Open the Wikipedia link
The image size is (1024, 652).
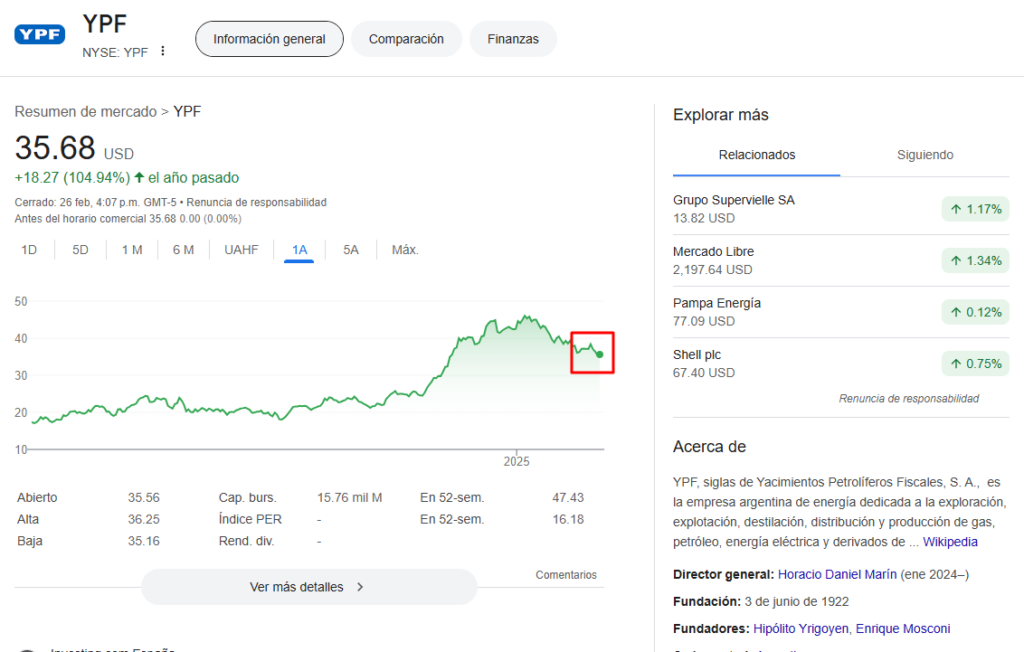click(x=950, y=542)
